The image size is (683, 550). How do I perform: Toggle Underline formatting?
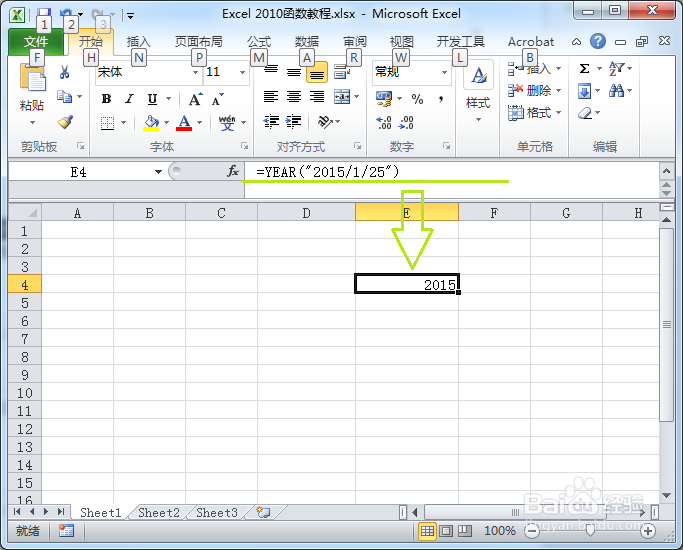tap(152, 99)
